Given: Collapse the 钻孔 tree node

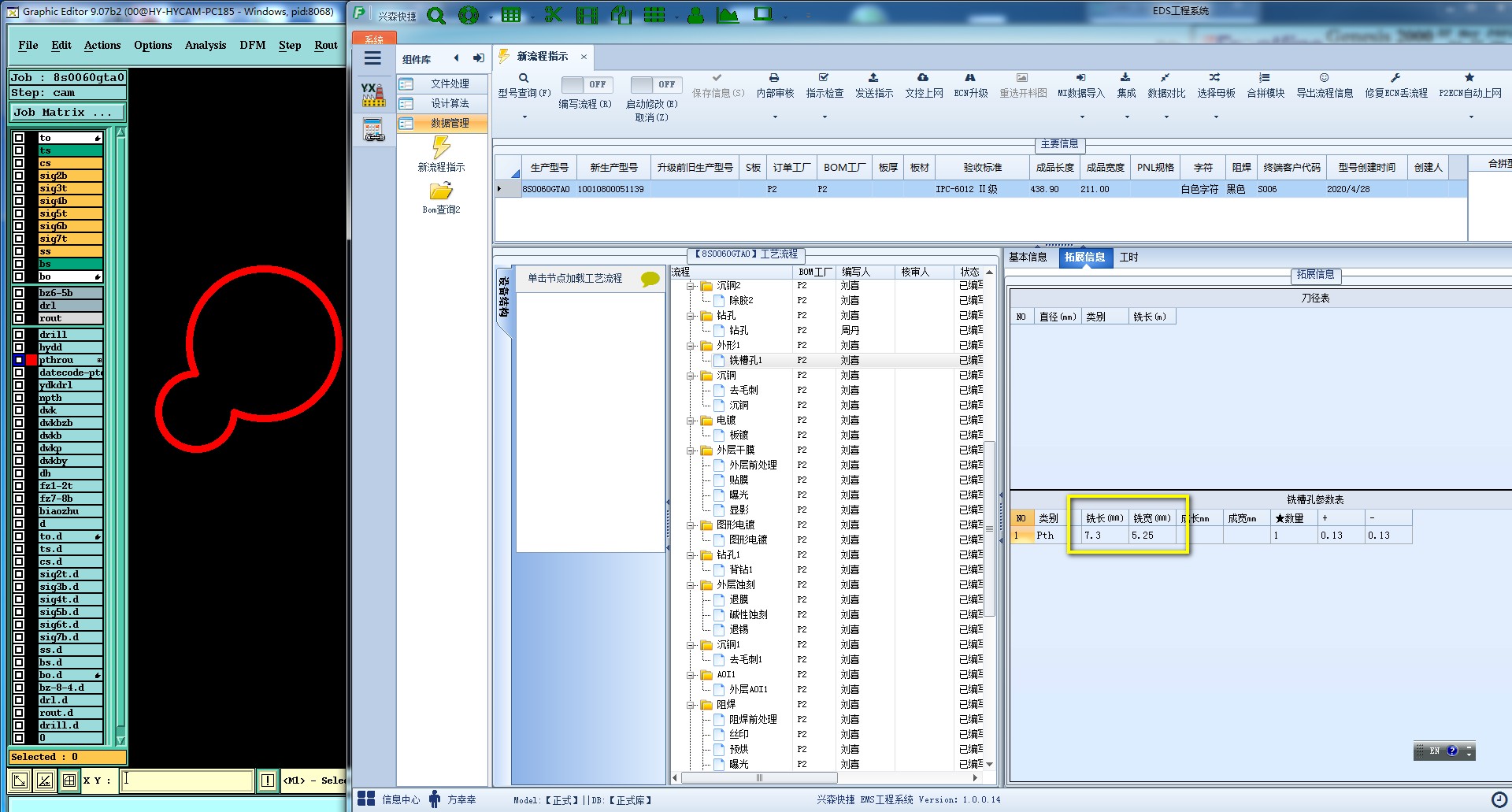Looking at the screenshot, I should tap(691, 316).
